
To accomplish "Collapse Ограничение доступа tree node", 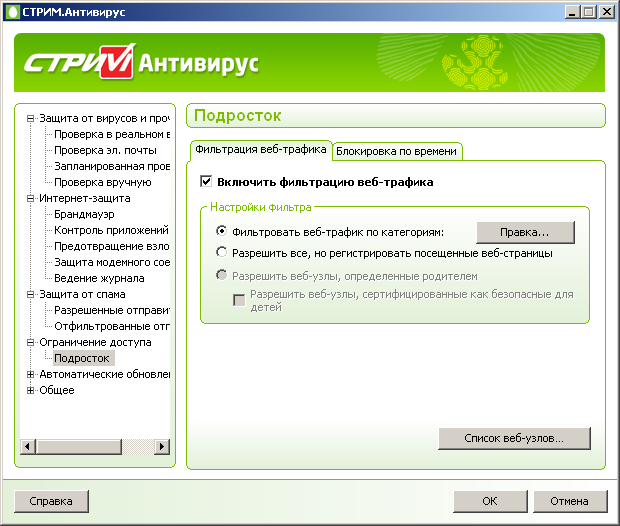I will coord(30,342).
